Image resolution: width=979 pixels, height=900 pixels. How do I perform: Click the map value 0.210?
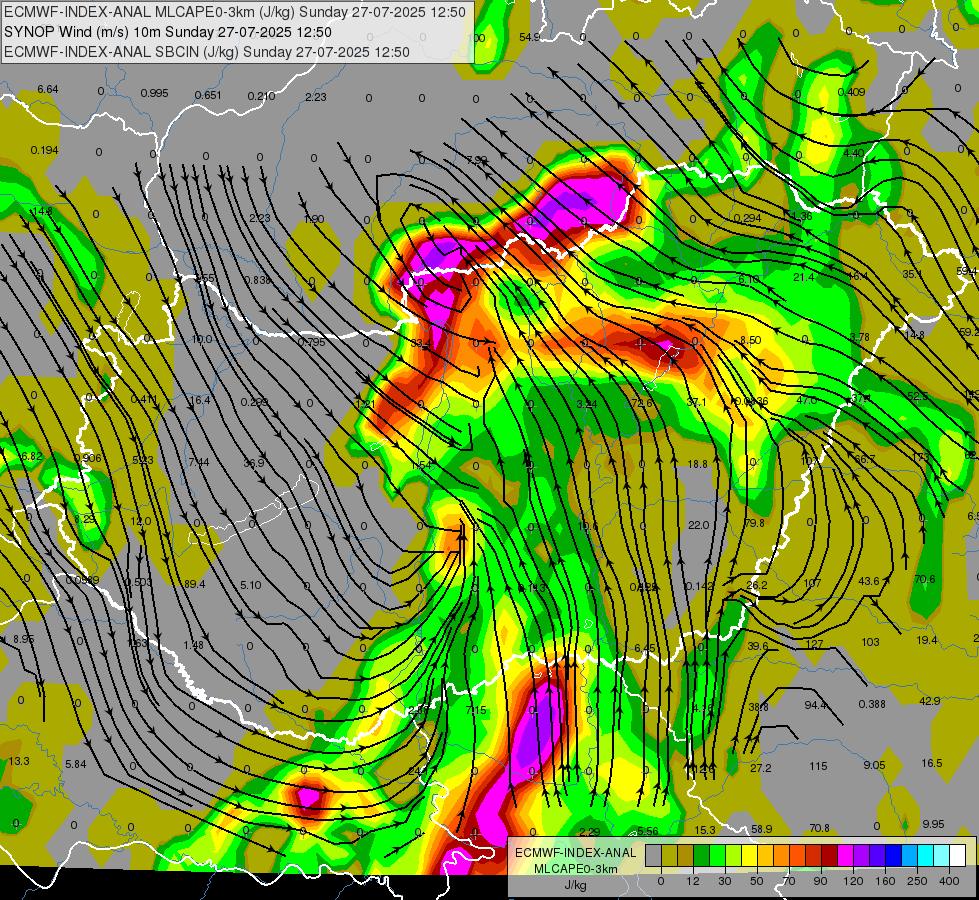pos(262,96)
